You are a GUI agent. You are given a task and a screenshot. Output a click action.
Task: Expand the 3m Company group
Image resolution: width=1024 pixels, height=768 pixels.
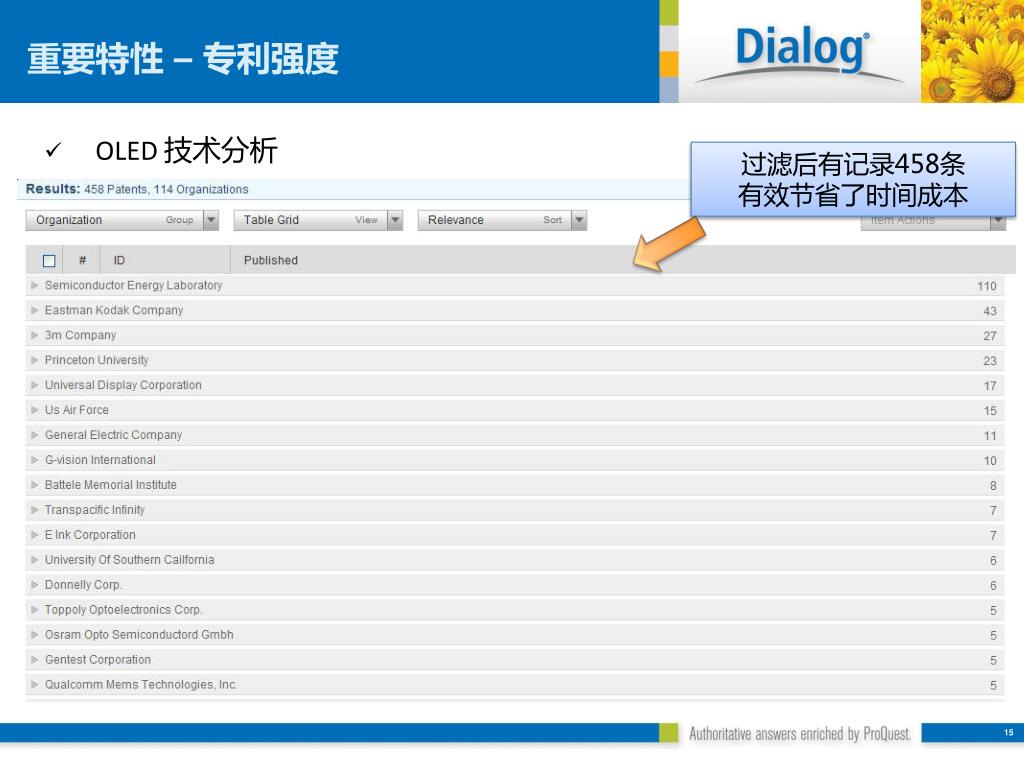pos(35,335)
